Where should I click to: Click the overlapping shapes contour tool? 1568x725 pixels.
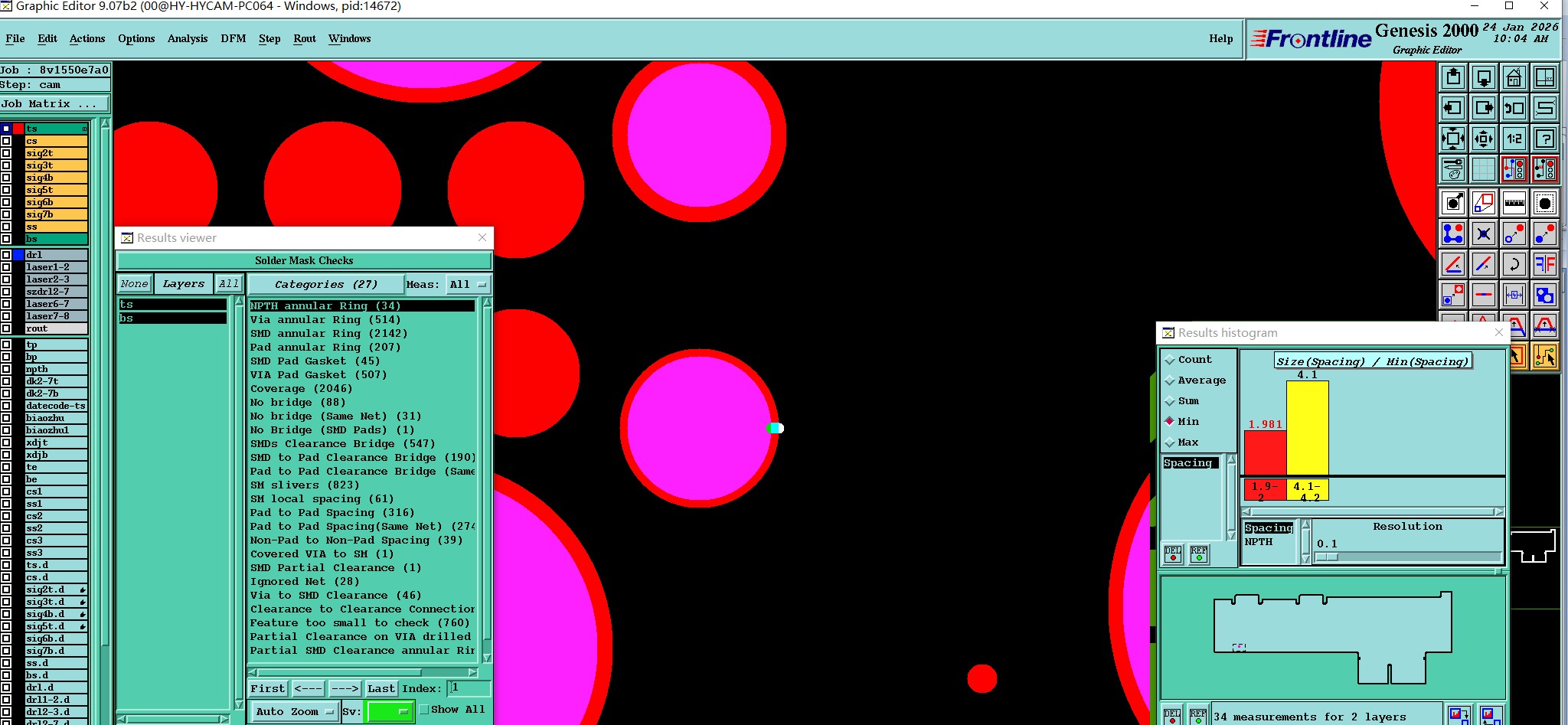tap(1545, 295)
